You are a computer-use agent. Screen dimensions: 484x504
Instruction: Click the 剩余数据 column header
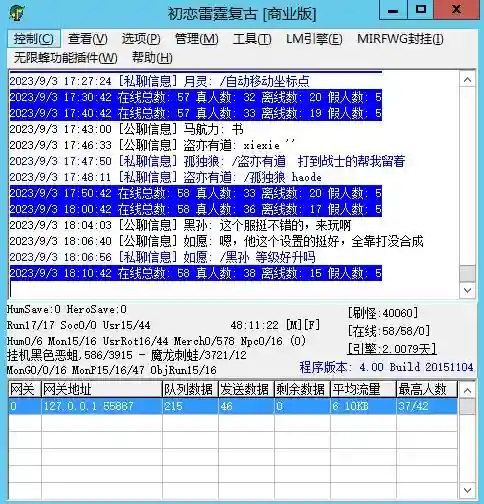click(302, 389)
